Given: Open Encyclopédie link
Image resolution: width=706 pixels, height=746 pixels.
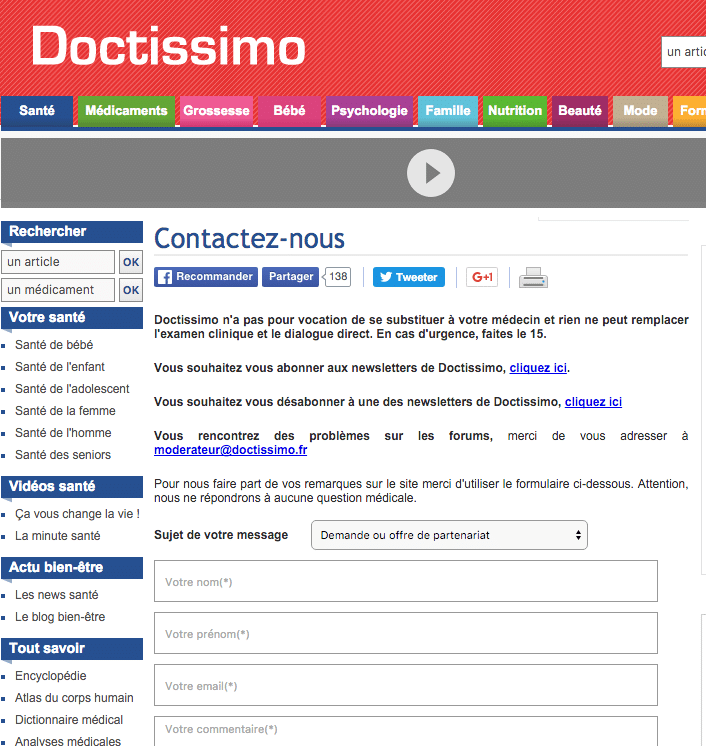Looking at the screenshot, I should point(50,676).
